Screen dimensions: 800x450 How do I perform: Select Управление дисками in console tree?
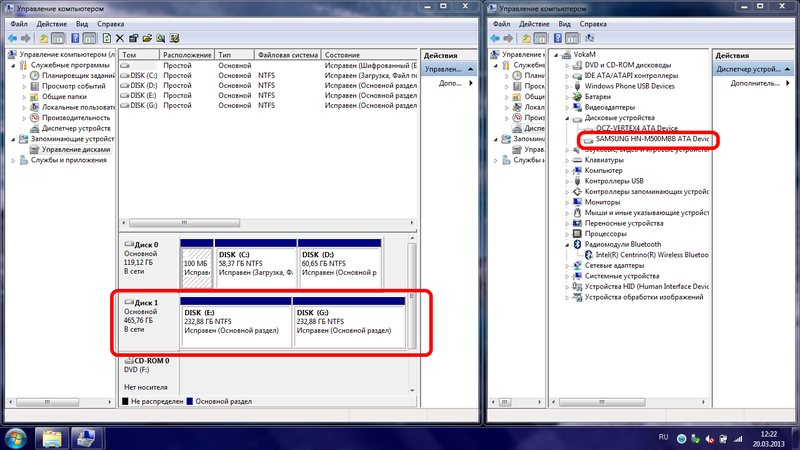click(x=76, y=149)
